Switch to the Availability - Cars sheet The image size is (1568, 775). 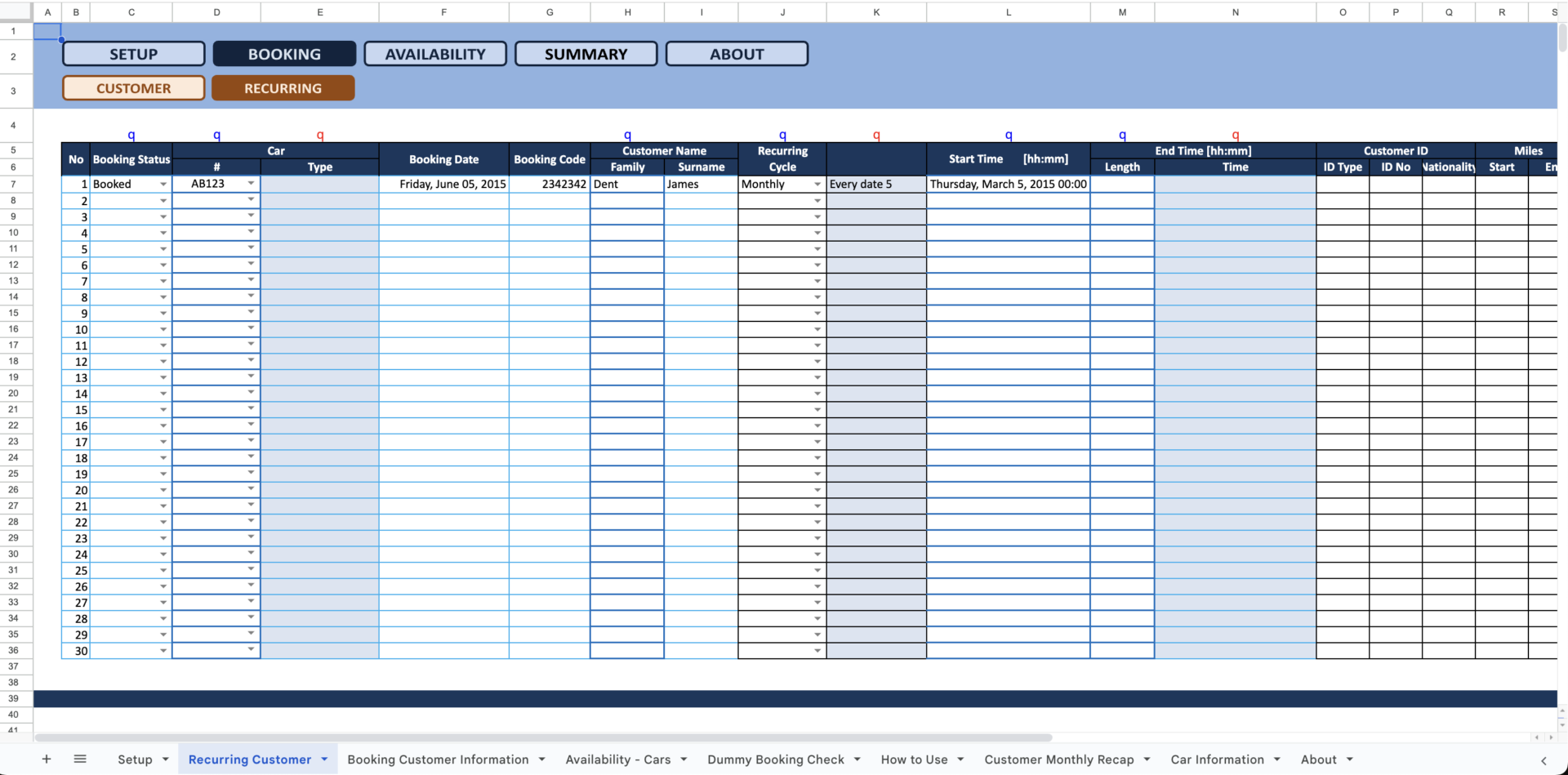(617, 759)
